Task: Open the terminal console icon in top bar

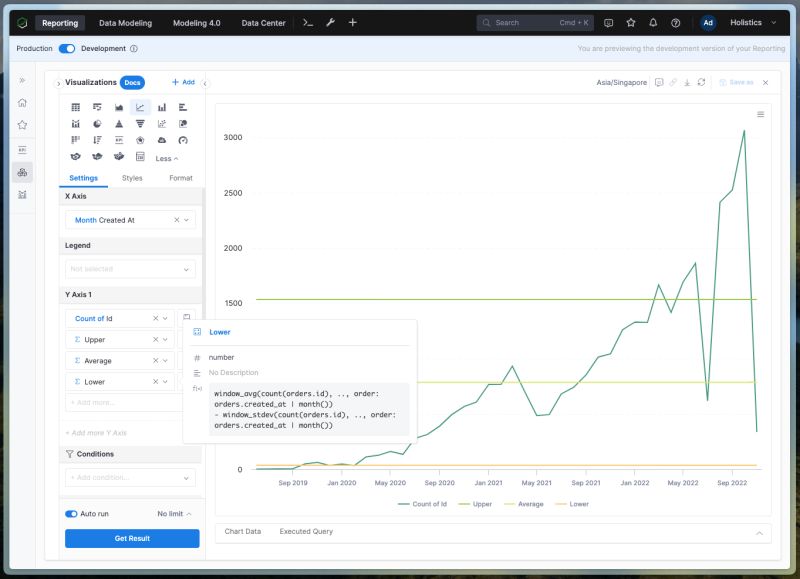Action: pos(308,22)
